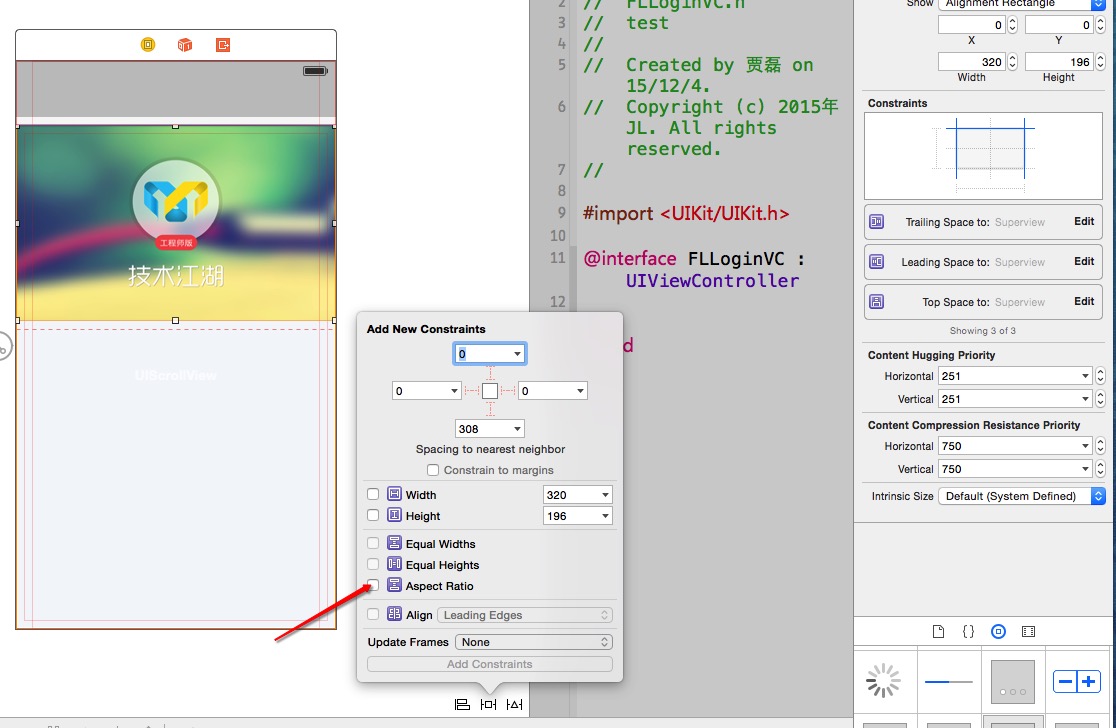
Task: Show the Object library
Action: pos(999,631)
